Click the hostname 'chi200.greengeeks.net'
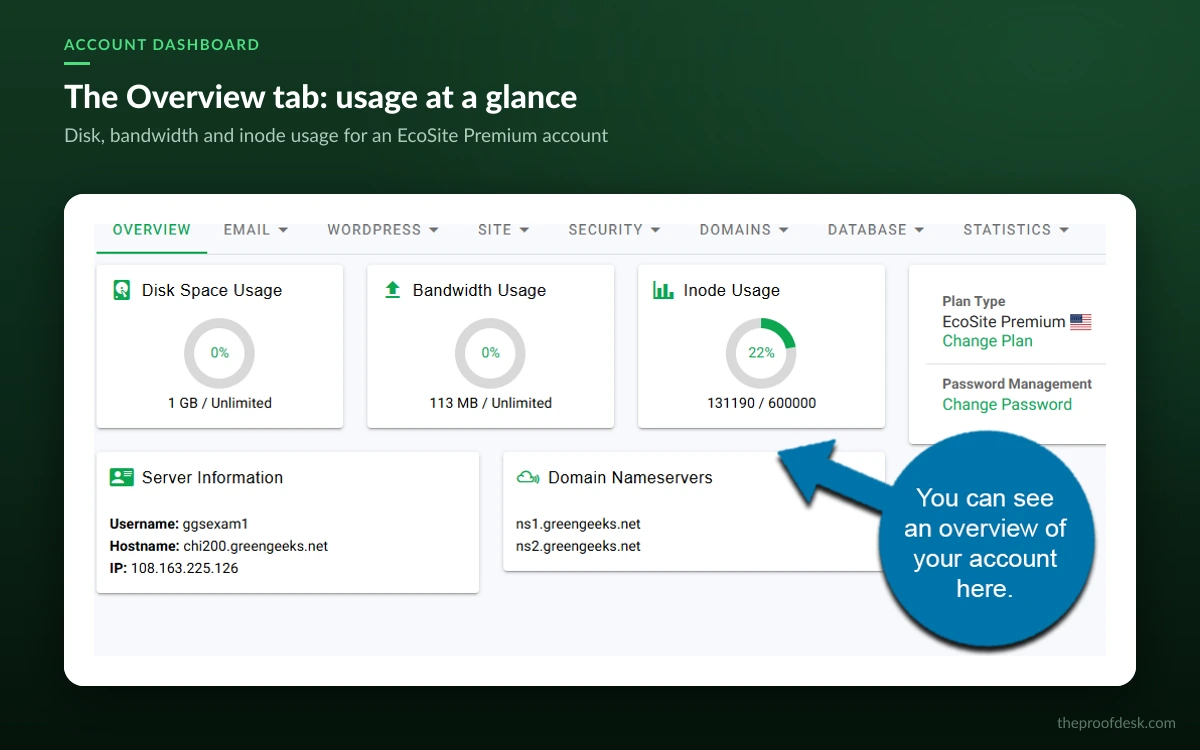1200x750 pixels. coord(256,546)
